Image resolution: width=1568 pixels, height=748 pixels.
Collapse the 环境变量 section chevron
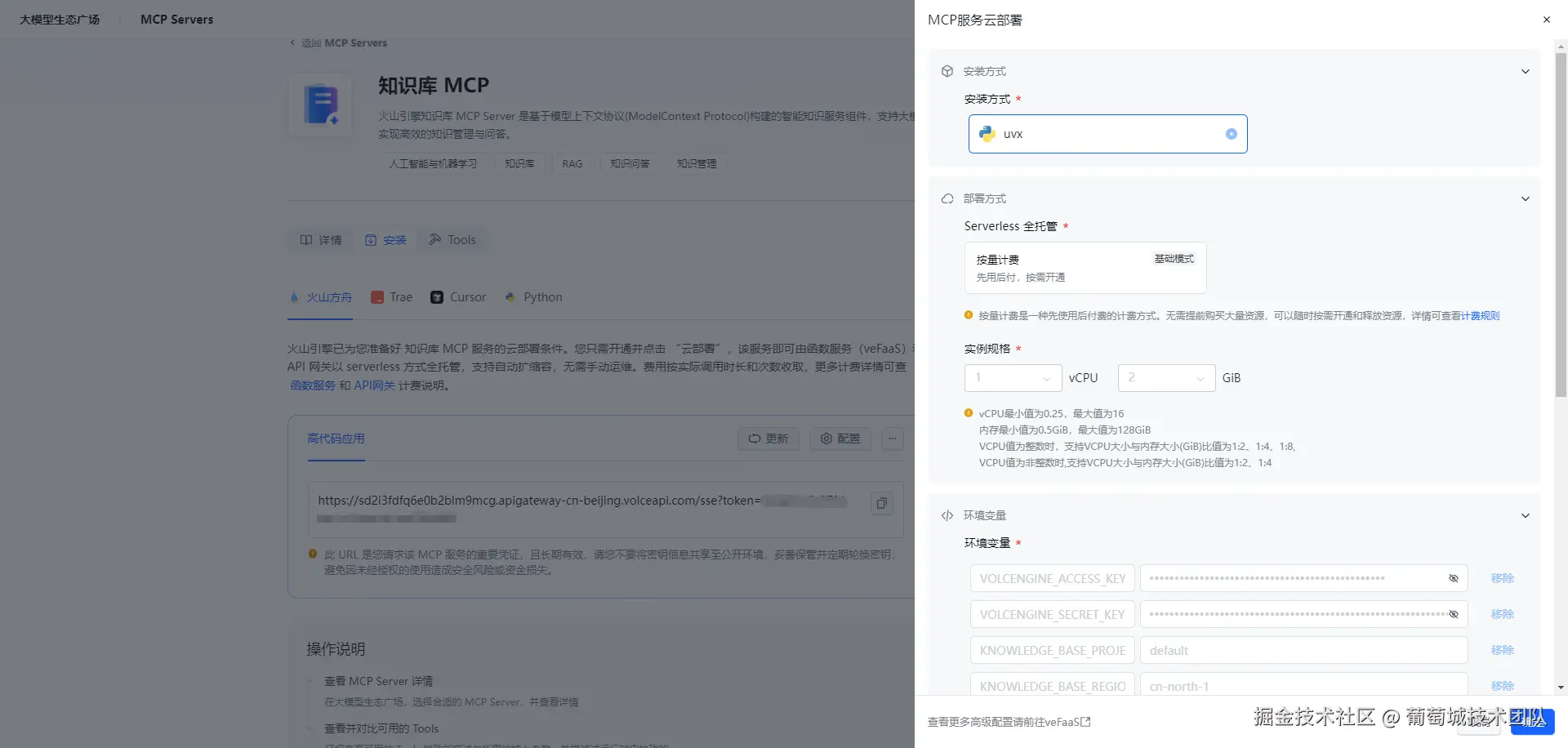tap(1525, 516)
